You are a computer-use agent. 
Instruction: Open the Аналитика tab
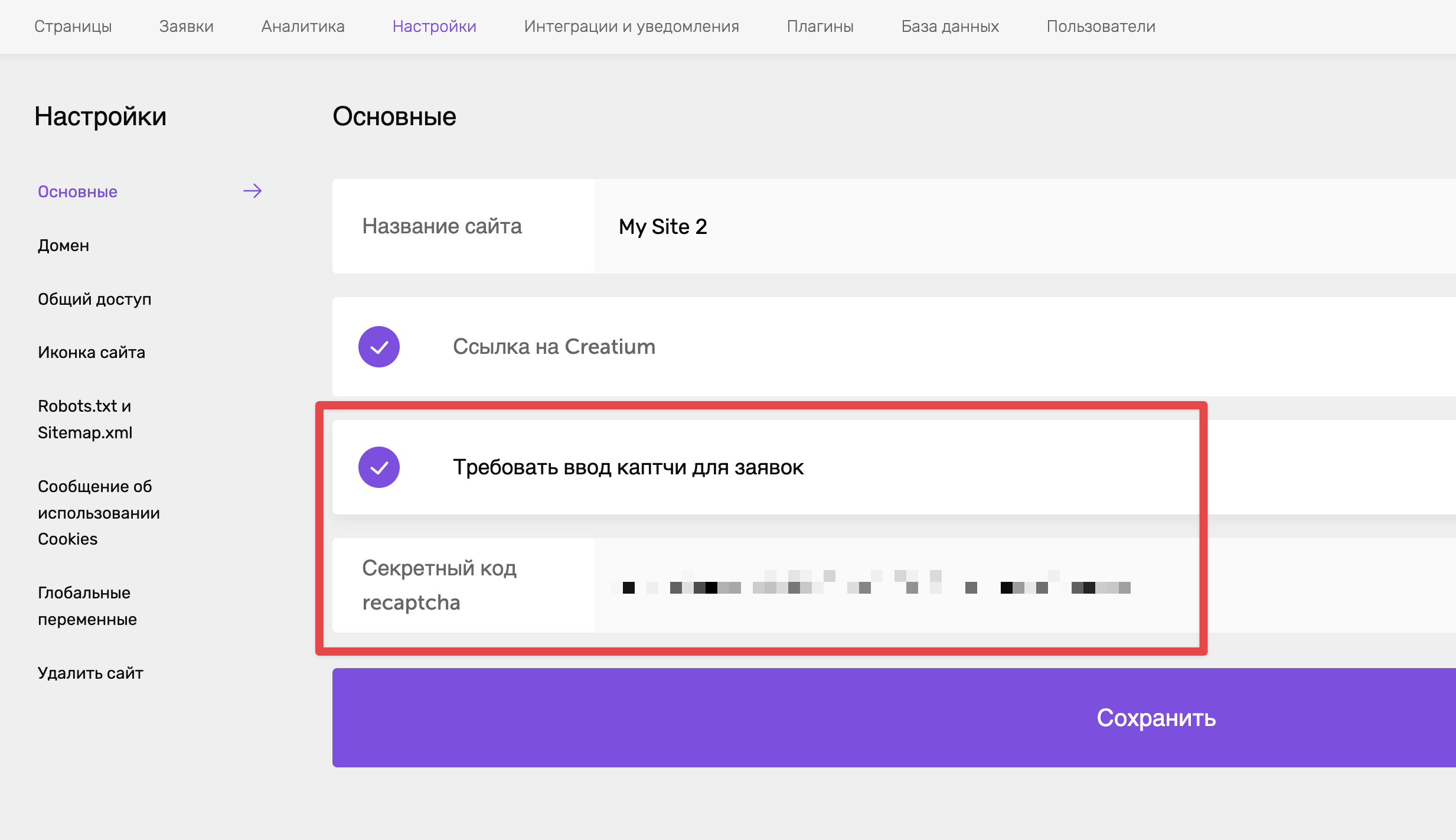[303, 27]
